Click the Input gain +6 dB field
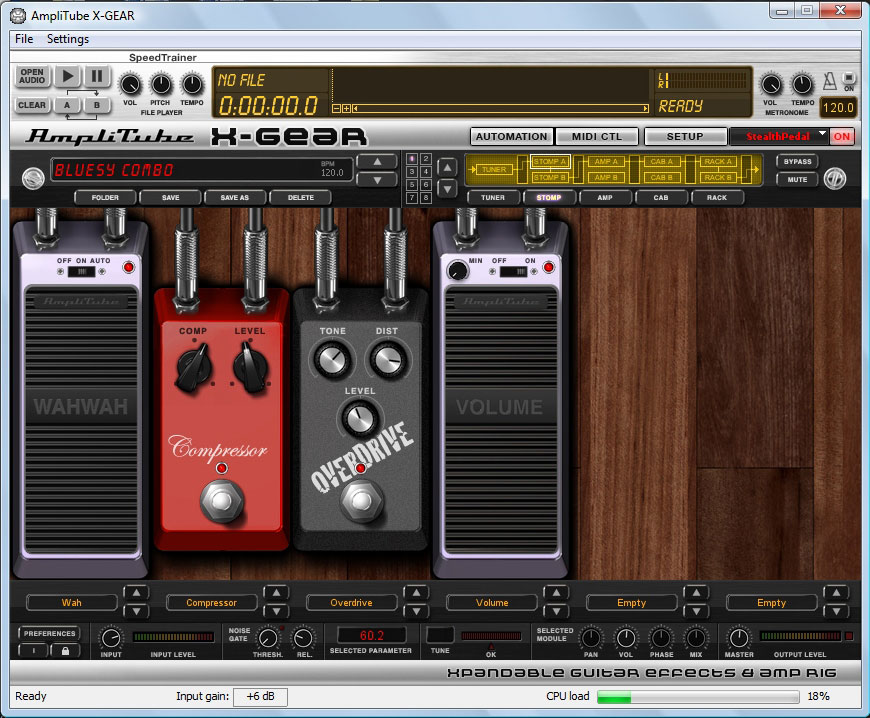Image resolution: width=870 pixels, height=718 pixels. 260,696
